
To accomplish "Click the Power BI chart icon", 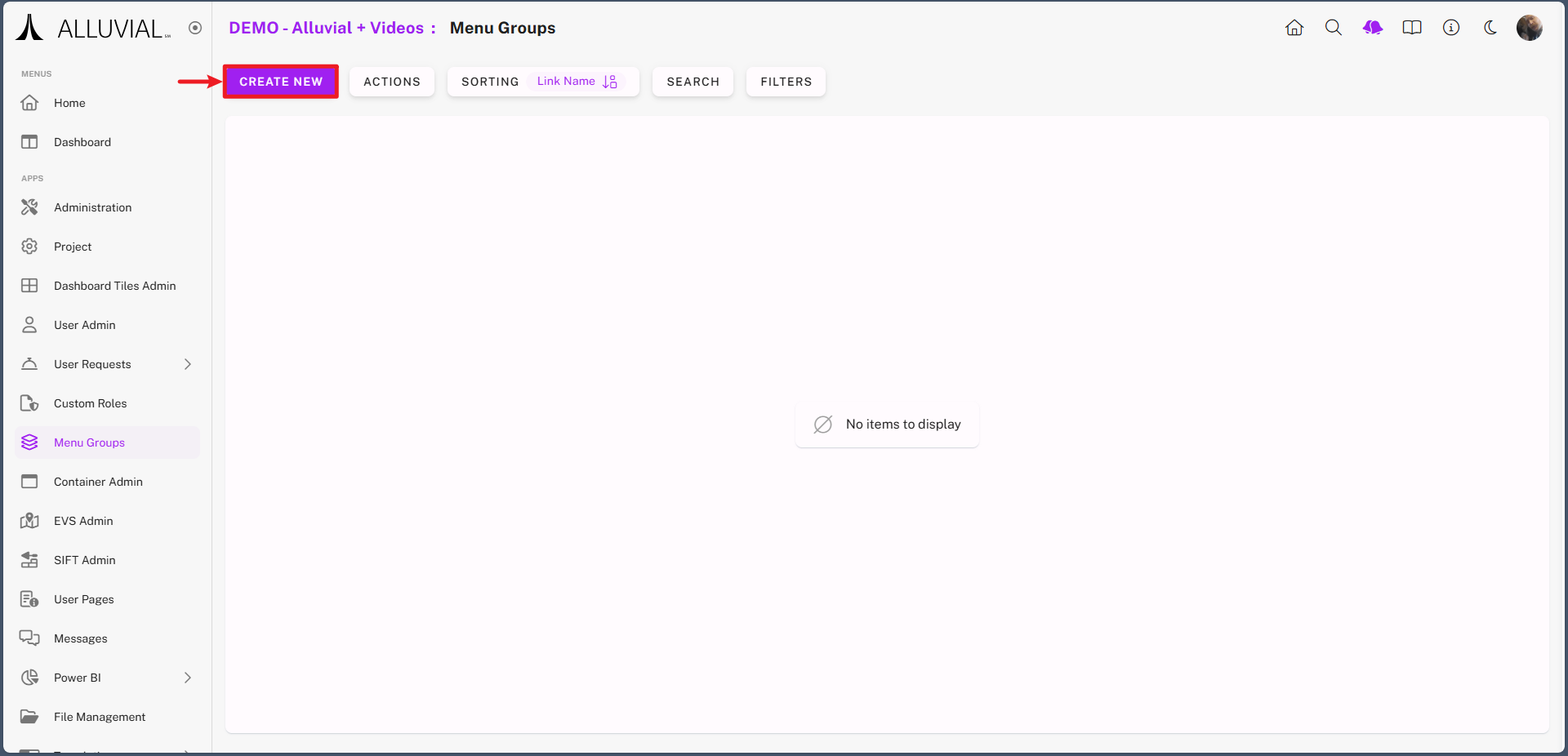I will 29,678.
